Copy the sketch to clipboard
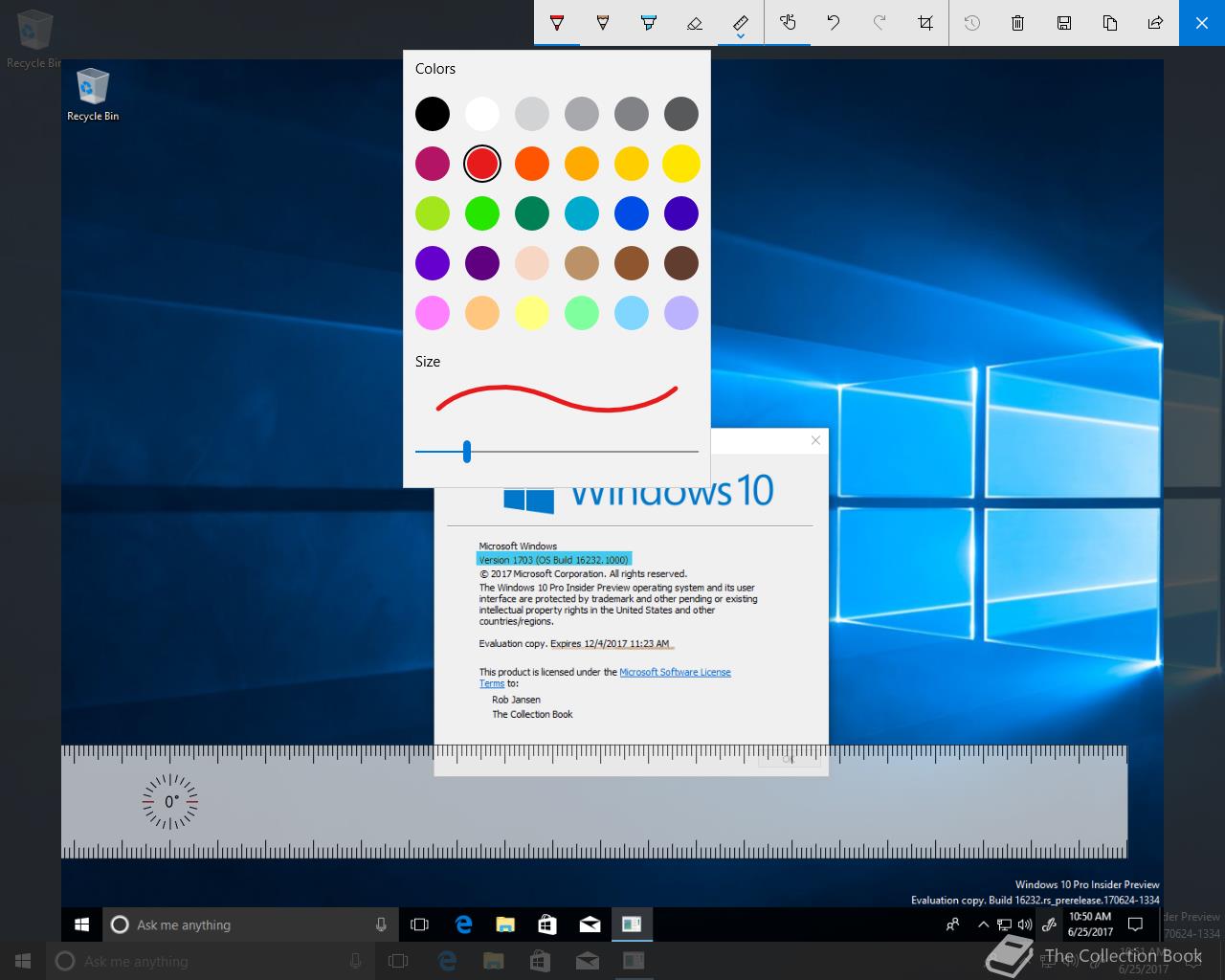Image resolution: width=1225 pixels, height=980 pixels. pyautogui.click(x=1110, y=23)
